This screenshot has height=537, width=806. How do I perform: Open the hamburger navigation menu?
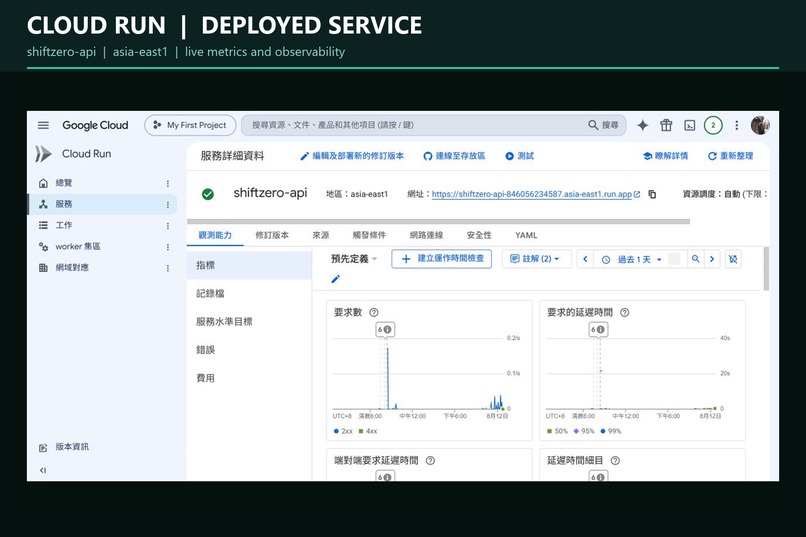[43, 125]
